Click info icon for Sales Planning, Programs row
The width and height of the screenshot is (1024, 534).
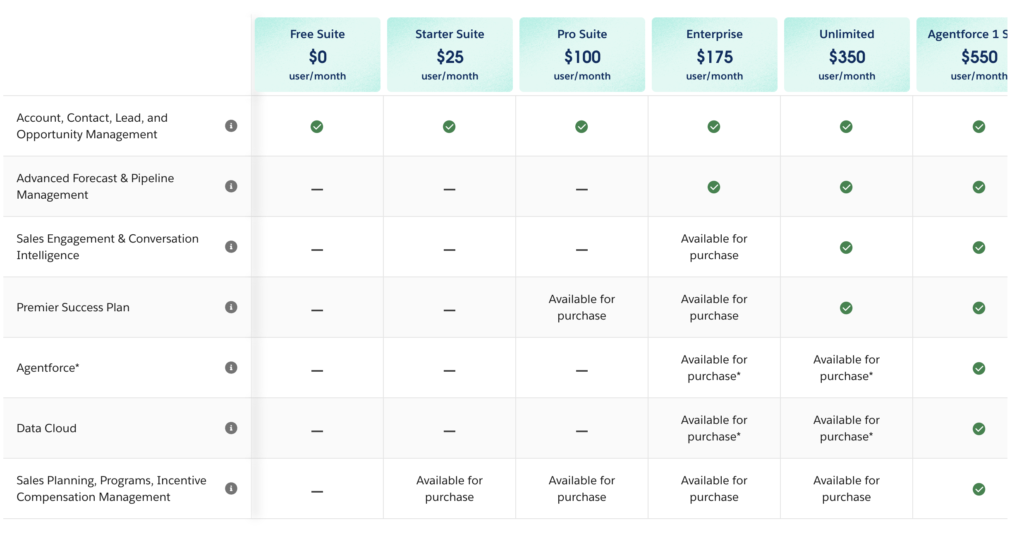231,489
